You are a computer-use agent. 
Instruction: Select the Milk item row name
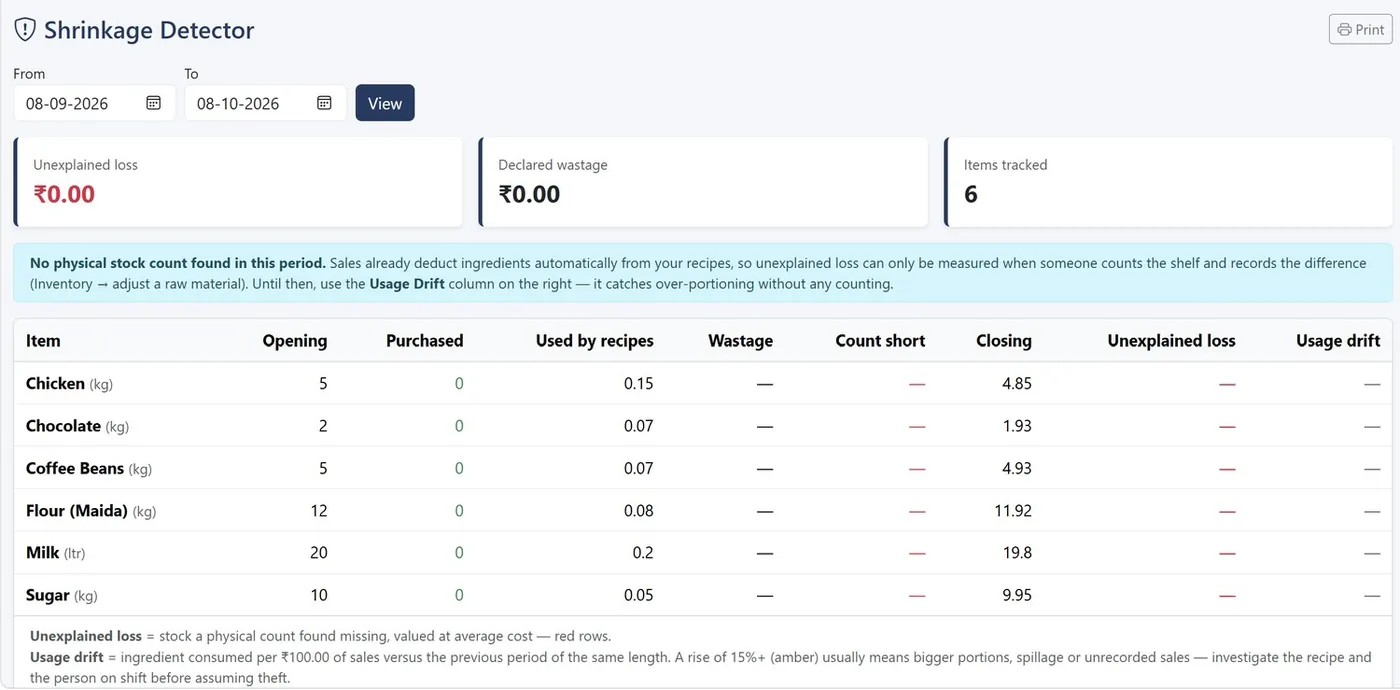43,553
